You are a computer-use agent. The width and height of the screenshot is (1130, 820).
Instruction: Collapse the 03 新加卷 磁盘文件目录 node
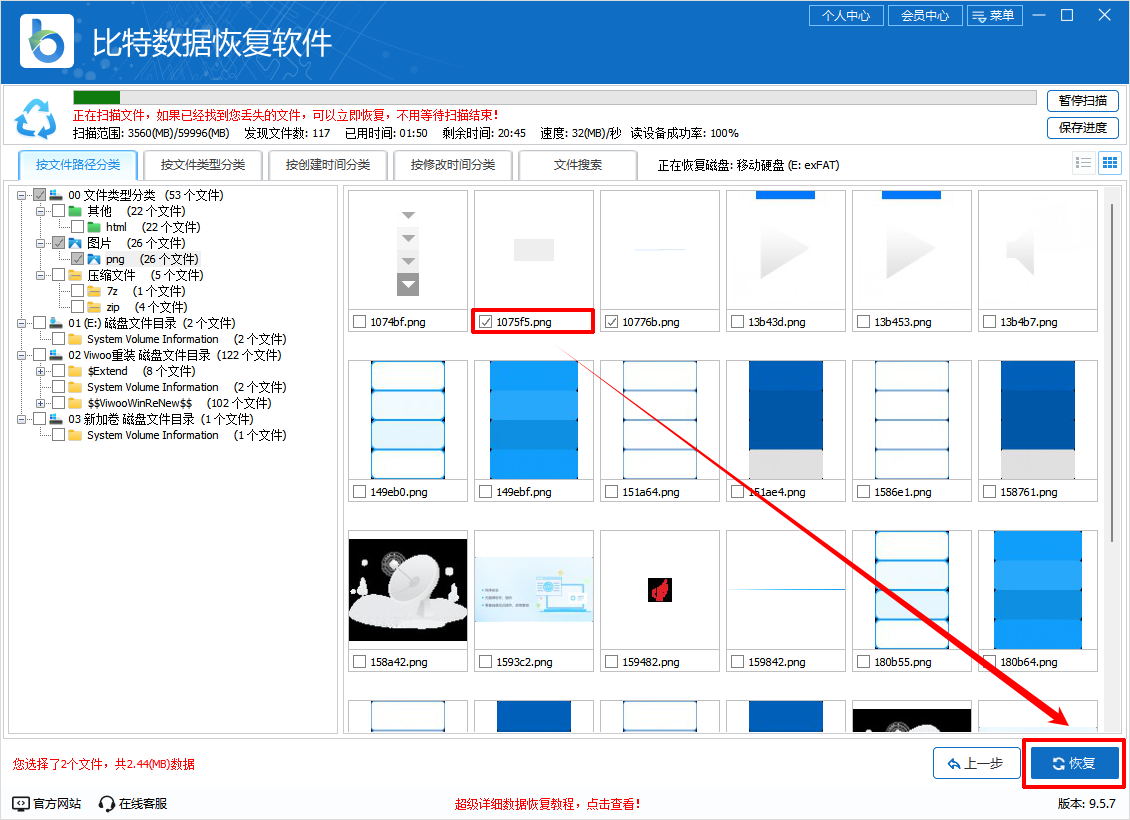[22, 419]
